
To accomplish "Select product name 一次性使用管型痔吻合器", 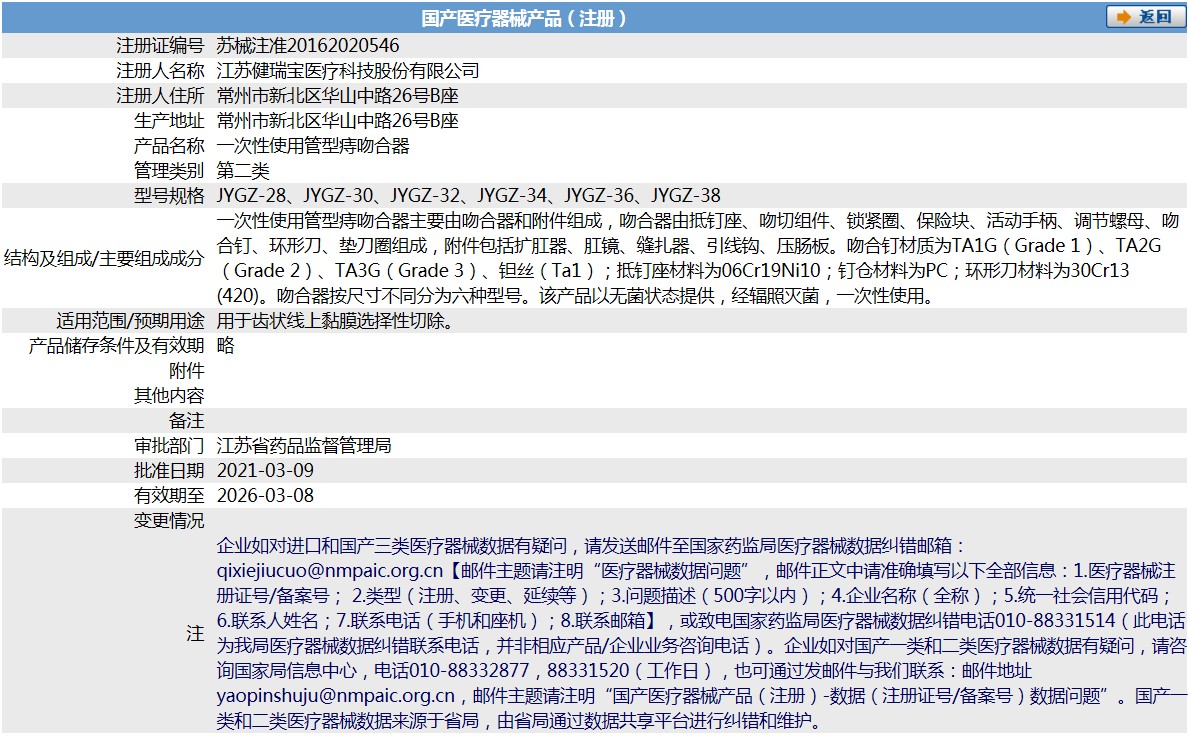I will click(x=313, y=146).
